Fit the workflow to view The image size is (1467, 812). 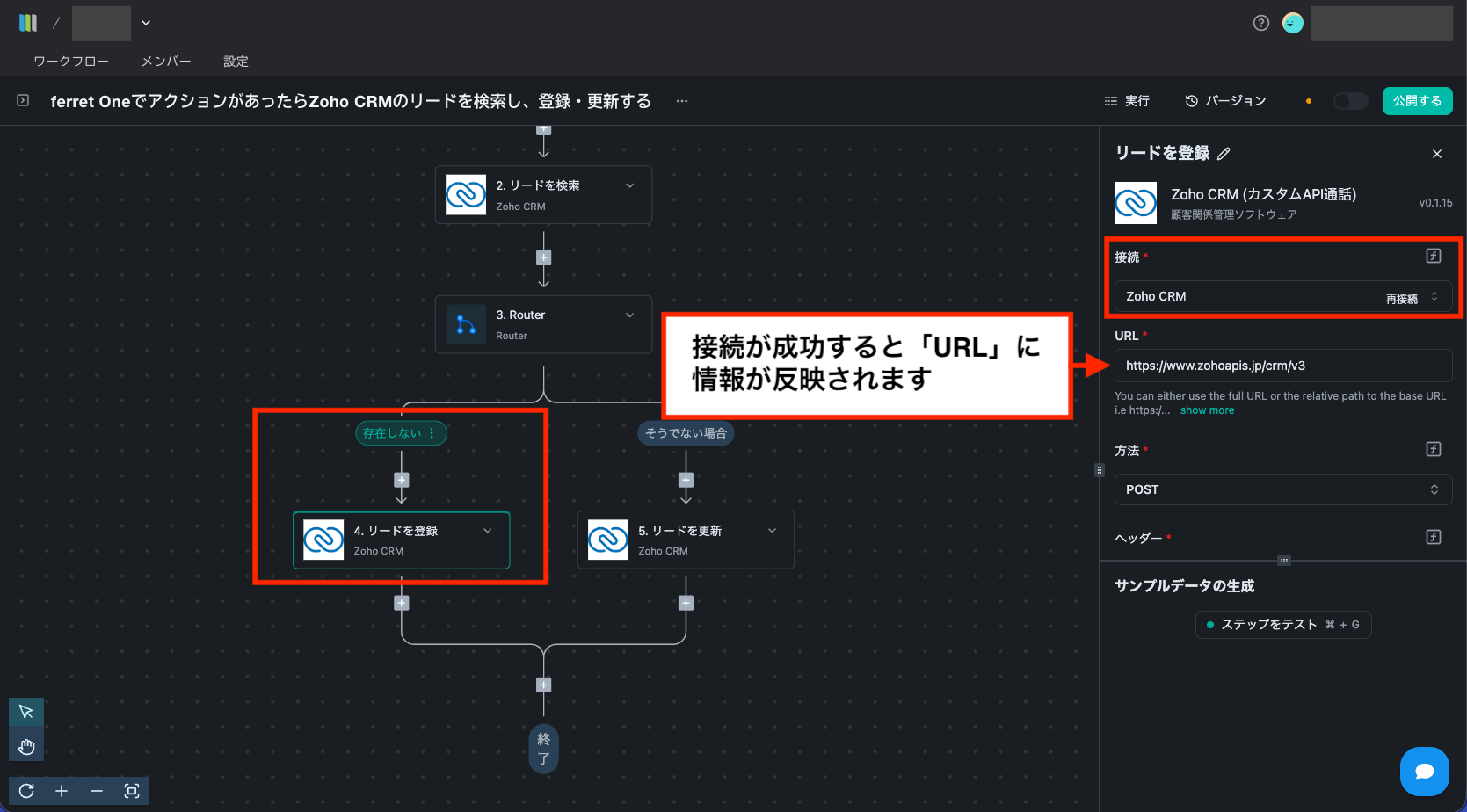pyautogui.click(x=132, y=791)
